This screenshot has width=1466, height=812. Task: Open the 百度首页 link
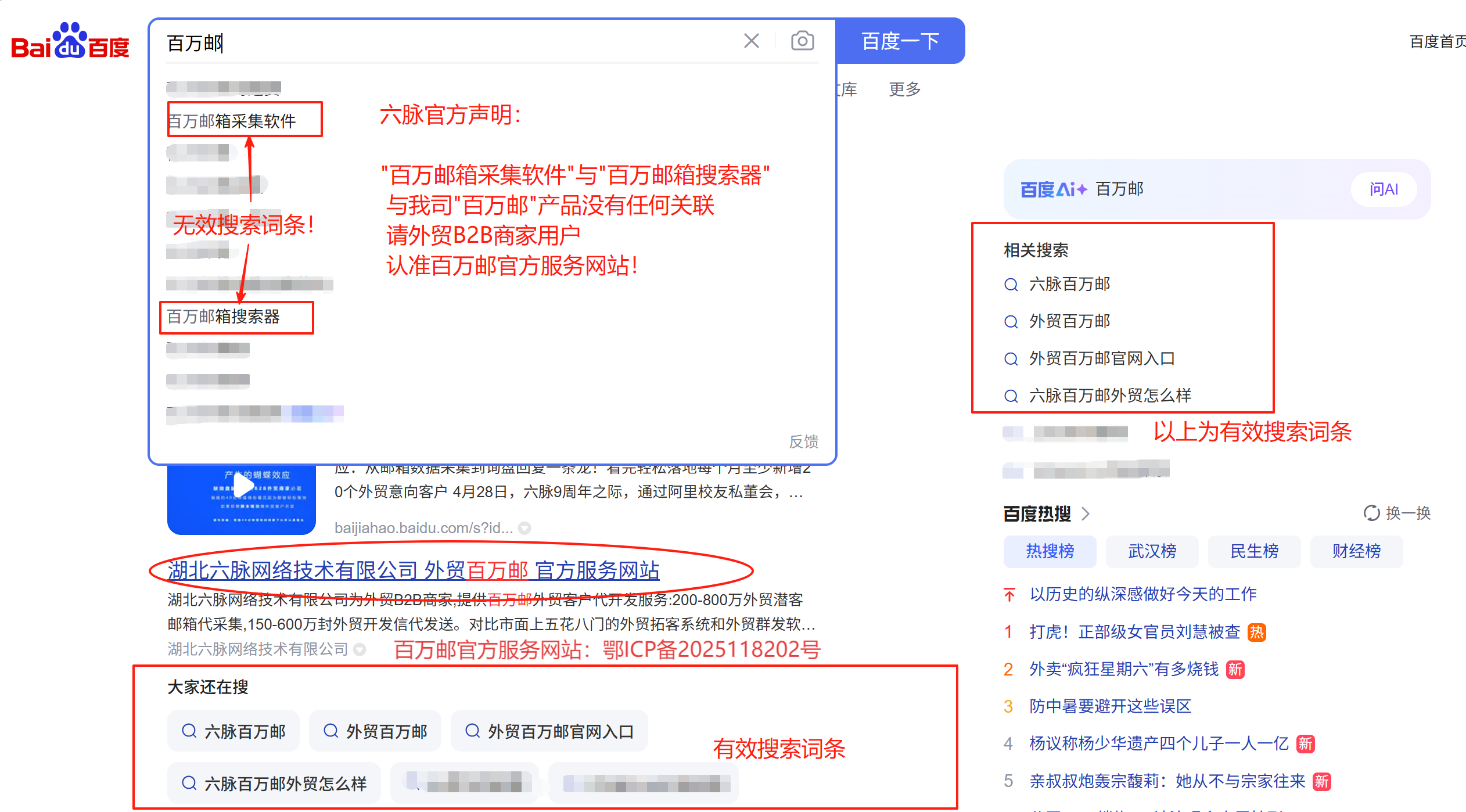(1438, 41)
